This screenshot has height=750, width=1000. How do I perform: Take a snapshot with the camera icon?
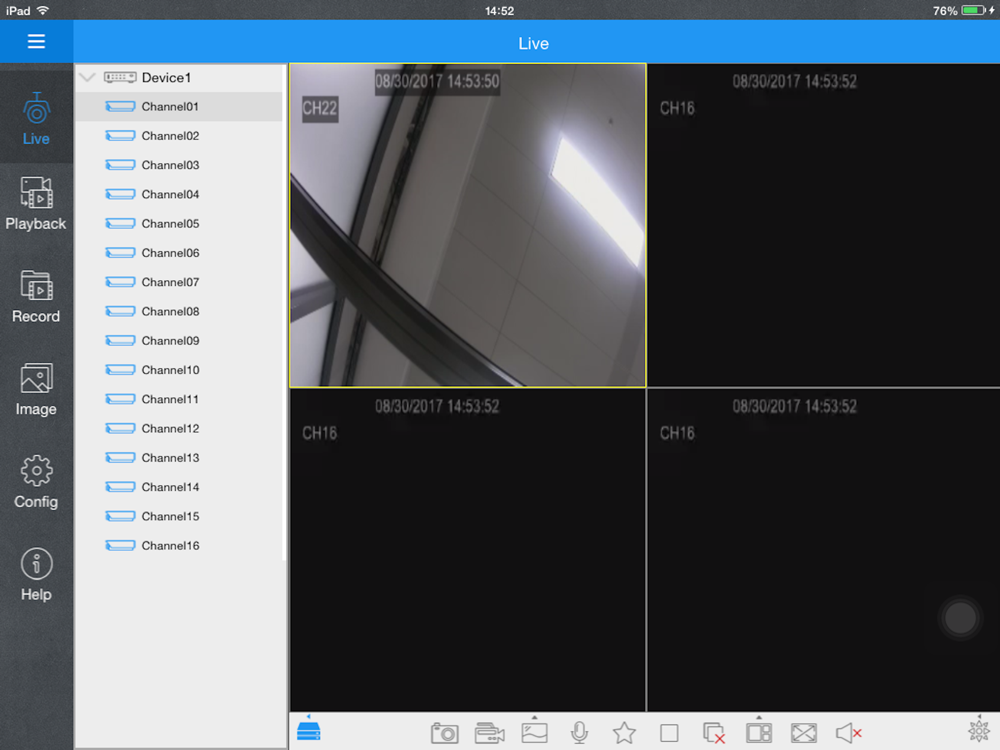point(445,733)
